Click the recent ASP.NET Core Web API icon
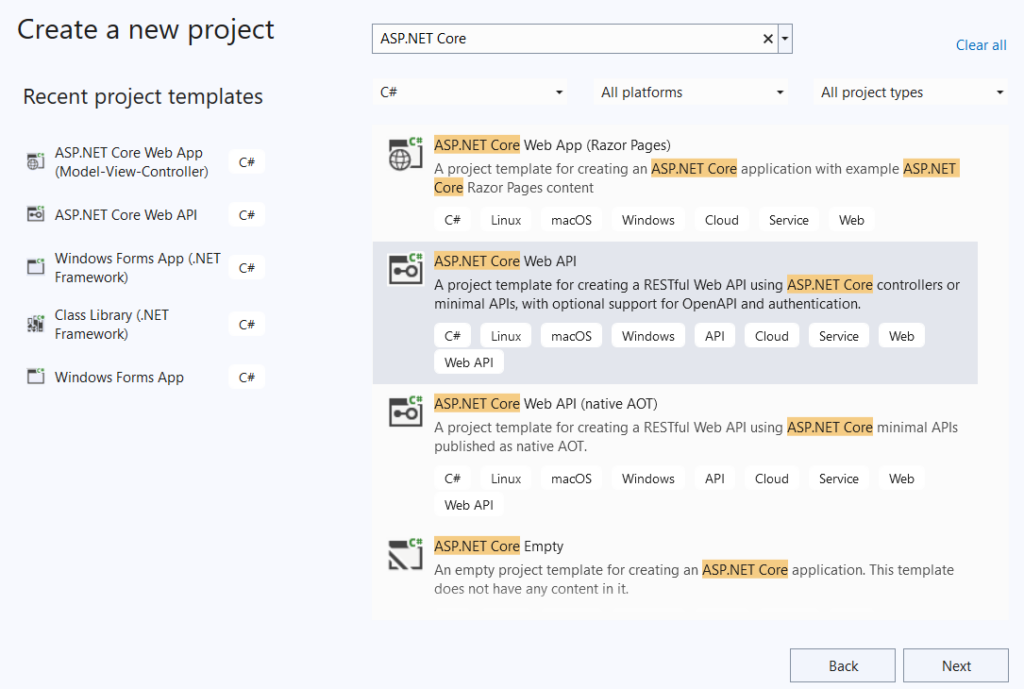Image resolution: width=1024 pixels, height=689 pixels. (x=35, y=214)
